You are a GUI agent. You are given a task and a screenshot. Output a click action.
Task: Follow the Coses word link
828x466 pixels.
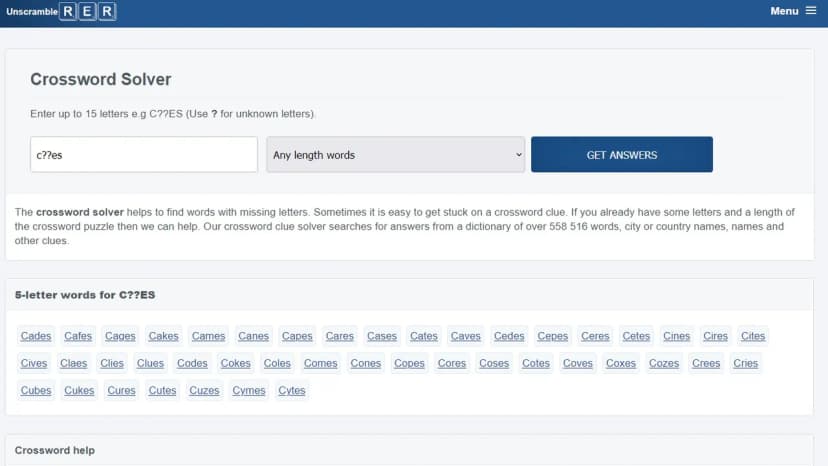494,364
